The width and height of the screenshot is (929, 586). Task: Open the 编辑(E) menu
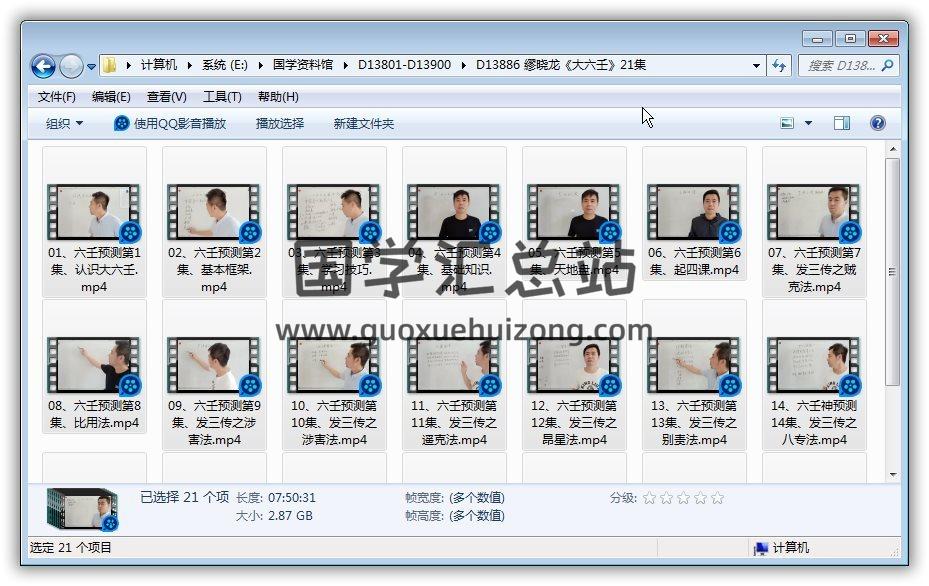pyautogui.click(x=111, y=97)
